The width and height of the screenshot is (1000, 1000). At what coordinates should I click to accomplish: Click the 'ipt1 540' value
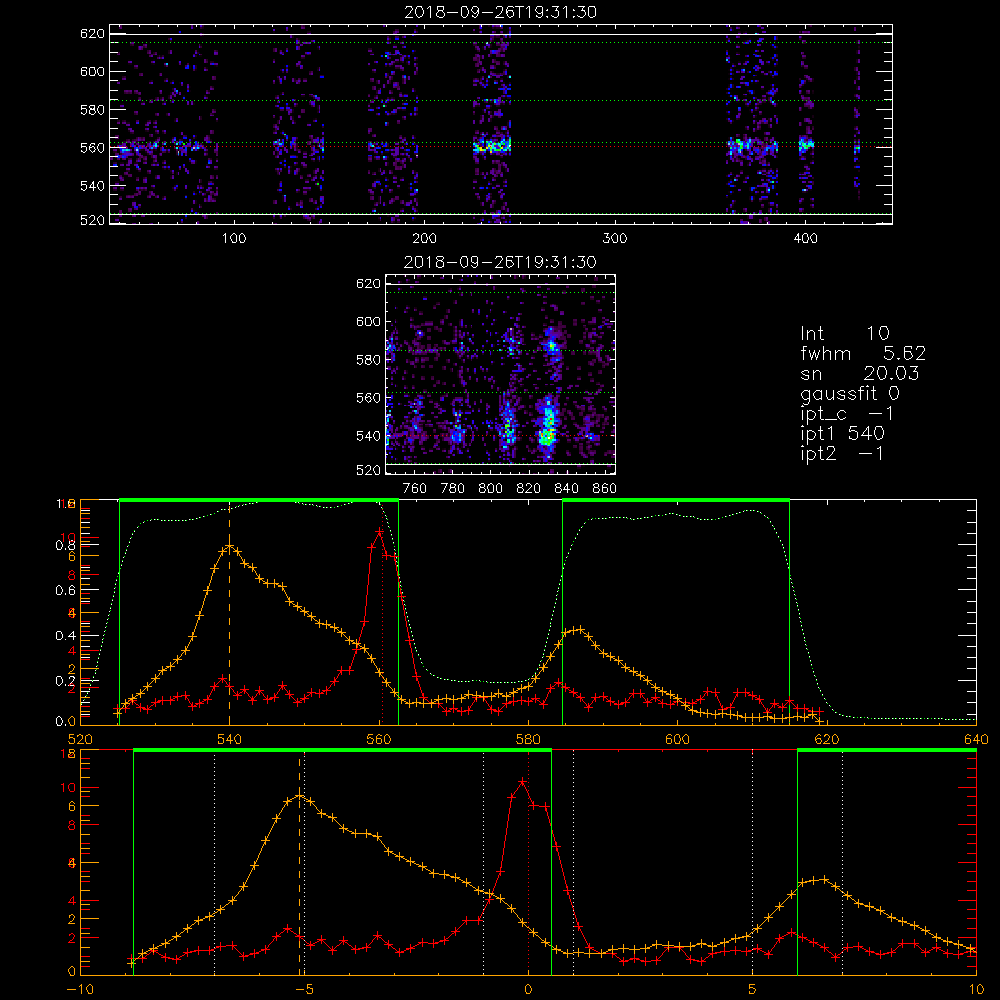[x=842, y=434]
